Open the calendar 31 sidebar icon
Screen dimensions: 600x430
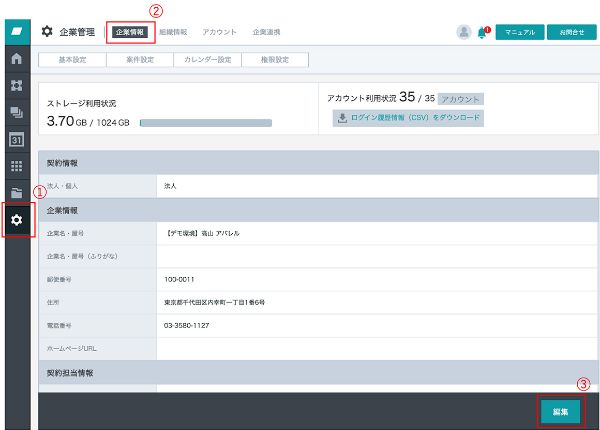click(x=16, y=140)
